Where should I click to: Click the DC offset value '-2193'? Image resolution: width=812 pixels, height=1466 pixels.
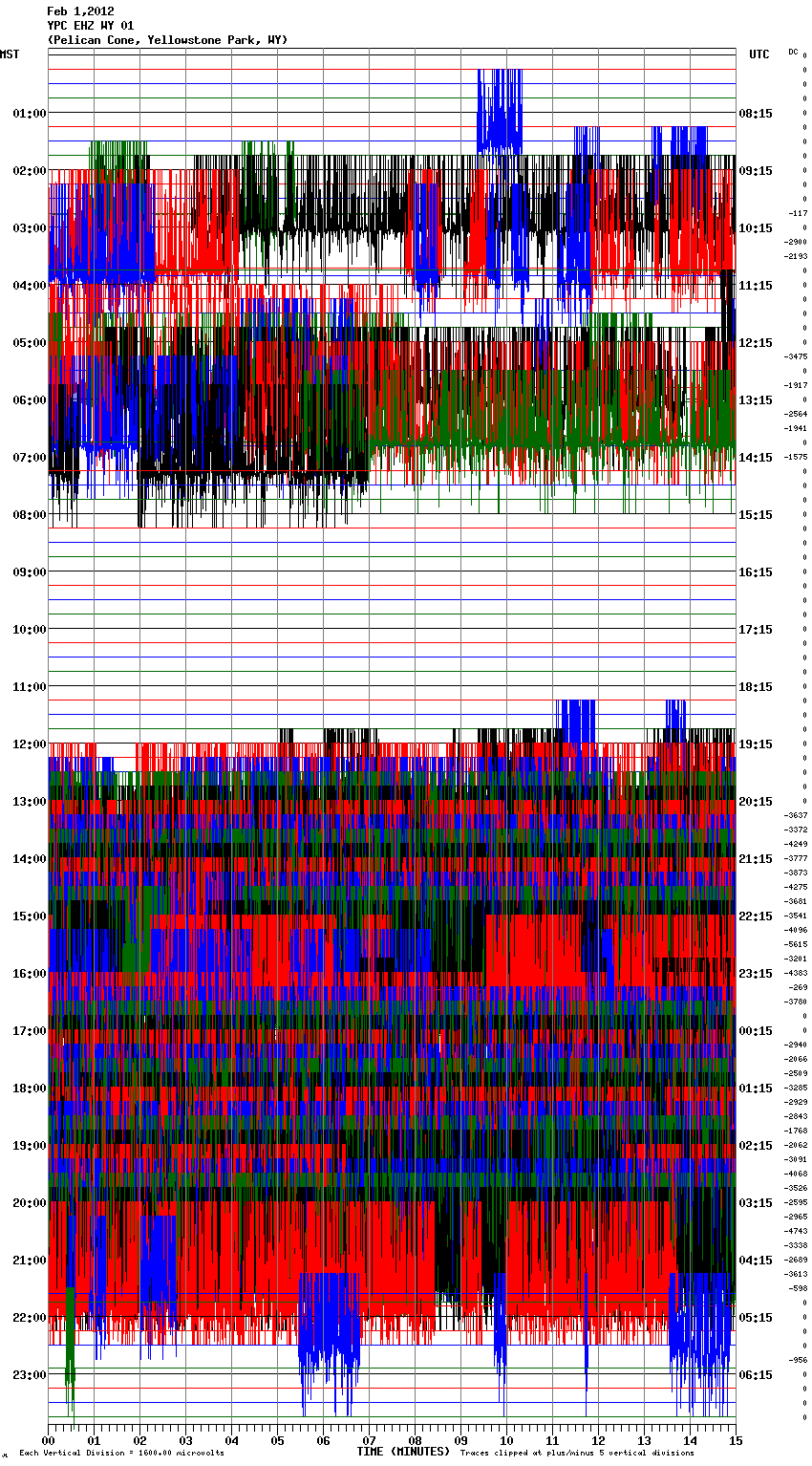[795, 256]
